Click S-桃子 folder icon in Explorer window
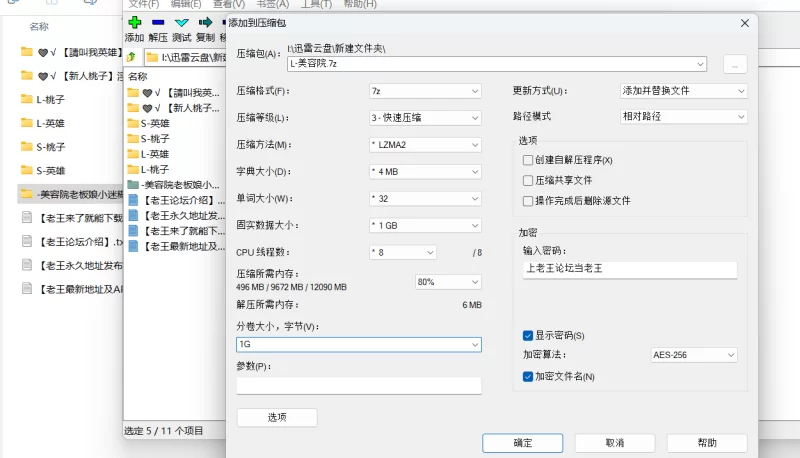Viewport: 800px width, 458px height. (27, 147)
